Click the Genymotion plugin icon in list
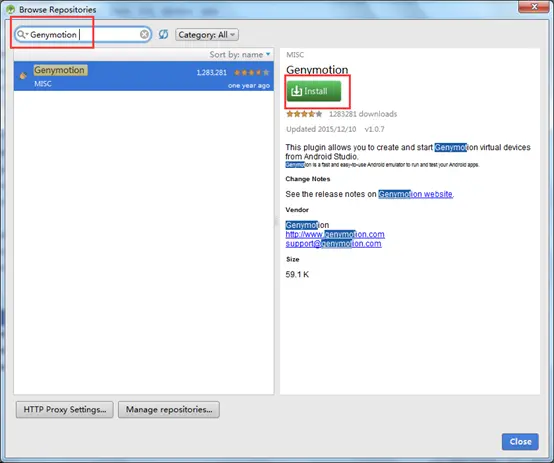Image resolution: width=554 pixels, height=463 pixels. coord(23,75)
